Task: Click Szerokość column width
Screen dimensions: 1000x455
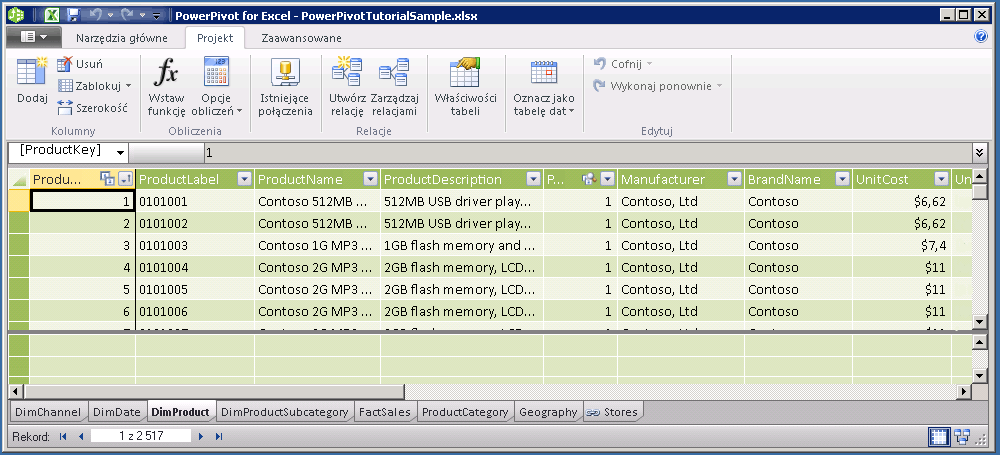Action: 92,108
